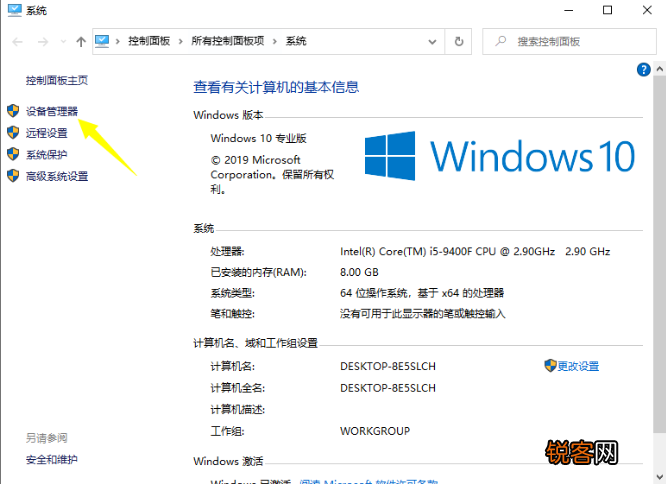
Task: Refresh the control panel page
Action: tap(459, 42)
